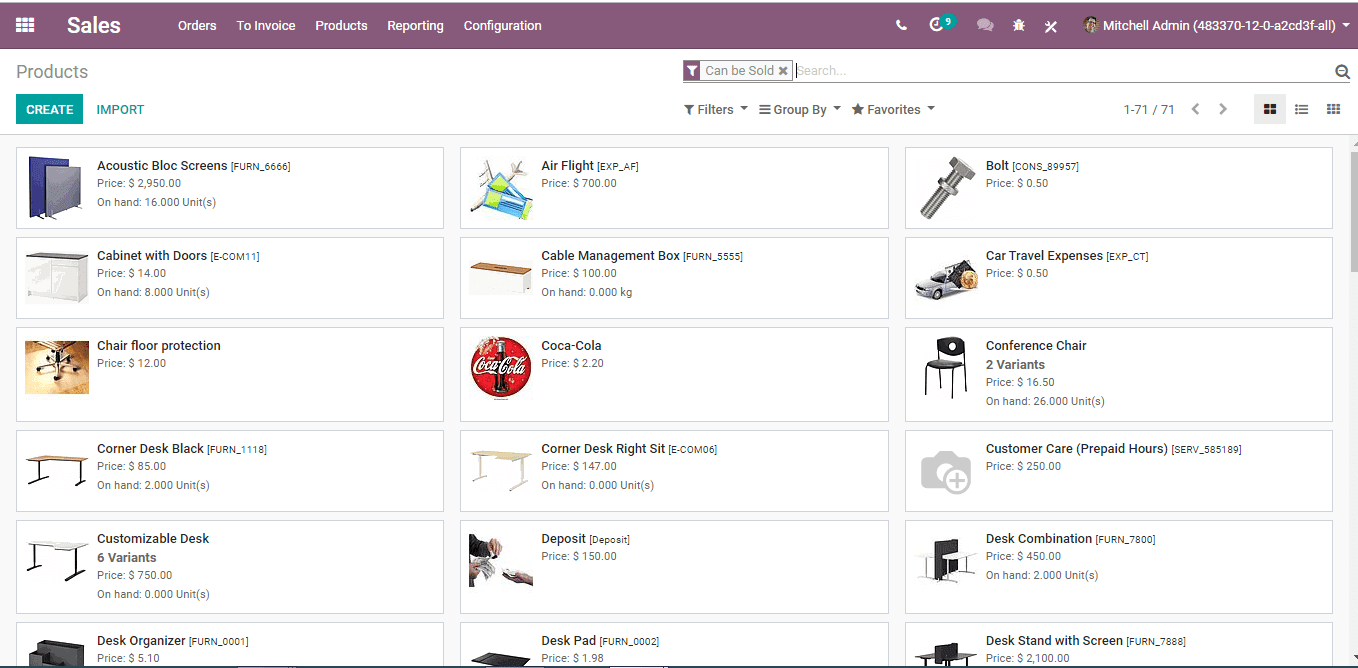Image resolution: width=1358 pixels, height=668 pixels.
Task: Open the Favorites dropdown
Action: coord(893,110)
